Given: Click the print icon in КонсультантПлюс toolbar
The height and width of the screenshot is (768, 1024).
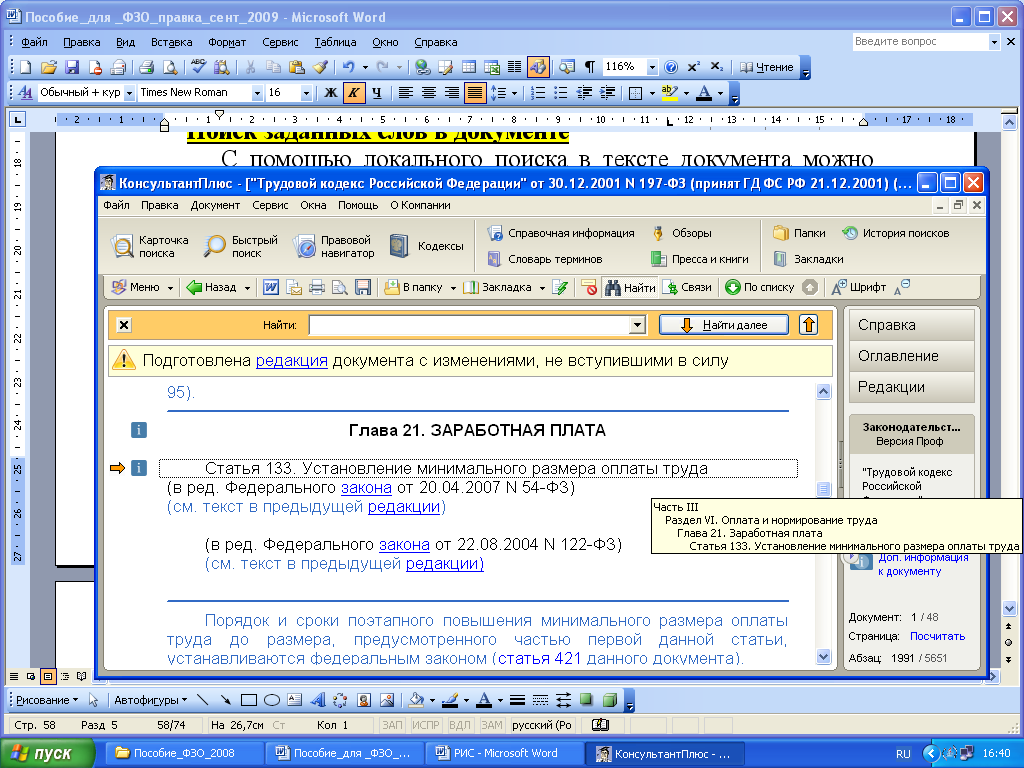Looking at the screenshot, I should pyautogui.click(x=316, y=287).
